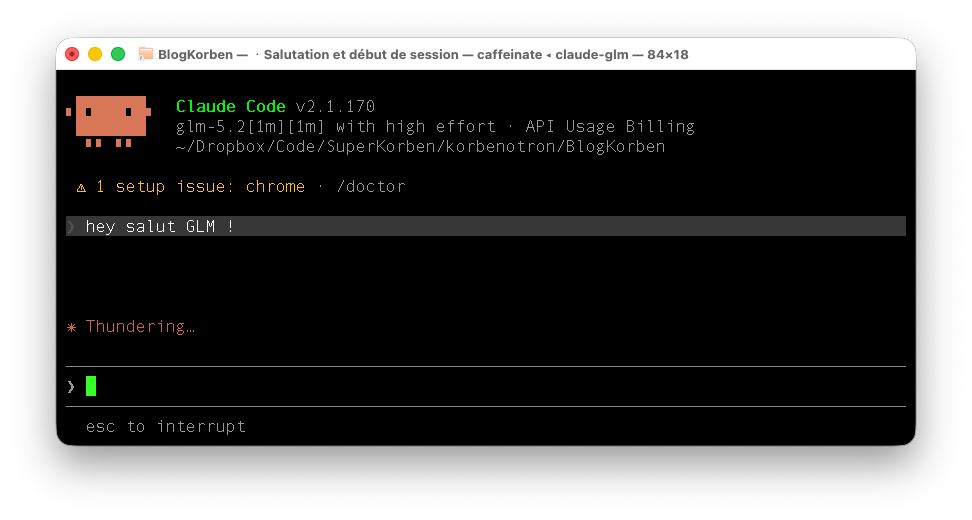Screen dimensions: 972x520
Task: Click the green cursor block in prompt
Action: pyautogui.click(x=91, y=386)
